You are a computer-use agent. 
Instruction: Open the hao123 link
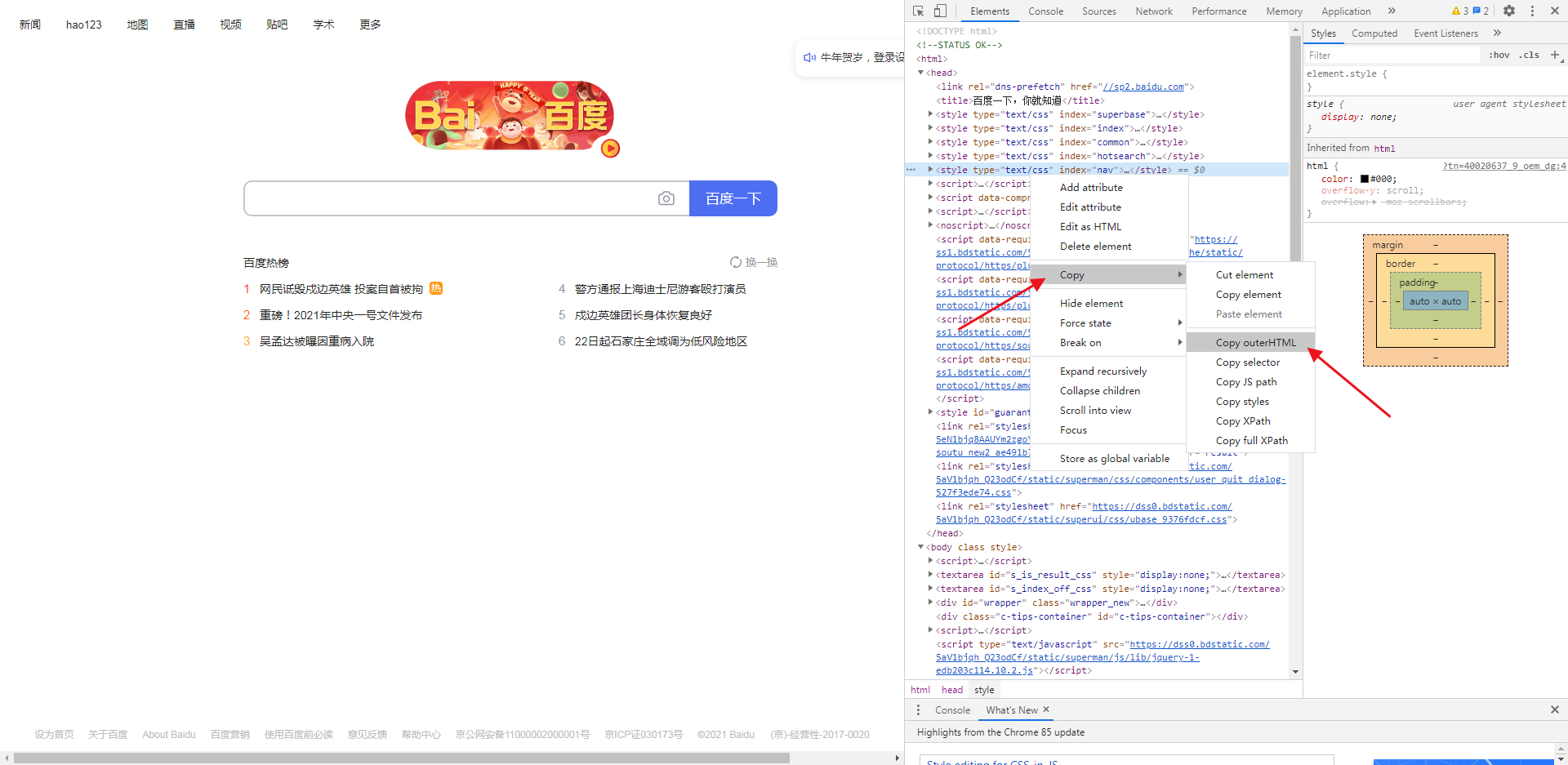[84, 24]
